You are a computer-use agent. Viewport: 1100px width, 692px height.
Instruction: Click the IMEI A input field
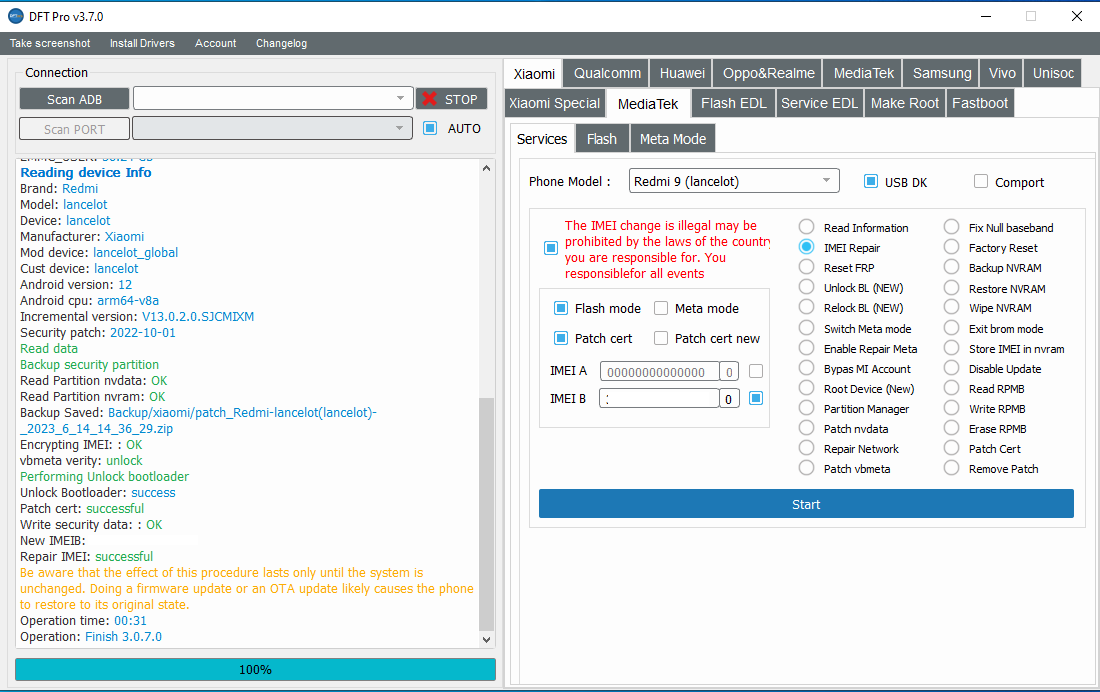[x=659, y=371]
